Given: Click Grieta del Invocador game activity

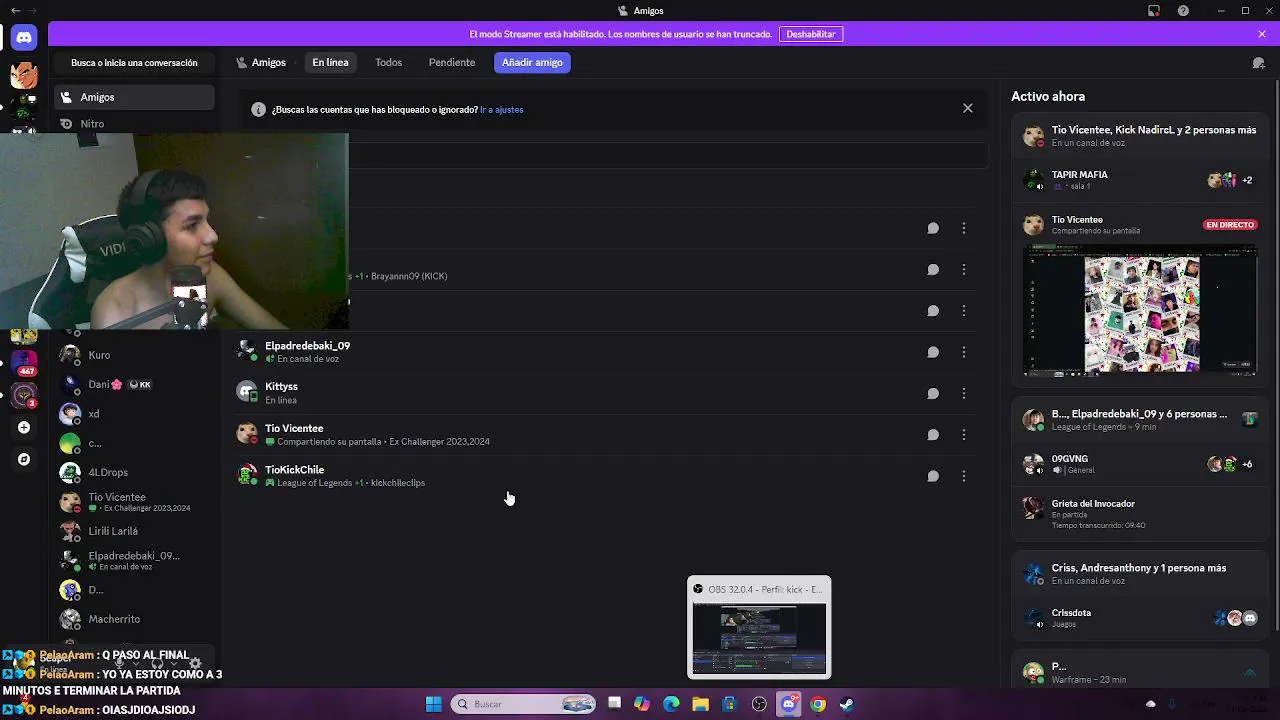Looking at the screenshot, I should click(1140, 513).
